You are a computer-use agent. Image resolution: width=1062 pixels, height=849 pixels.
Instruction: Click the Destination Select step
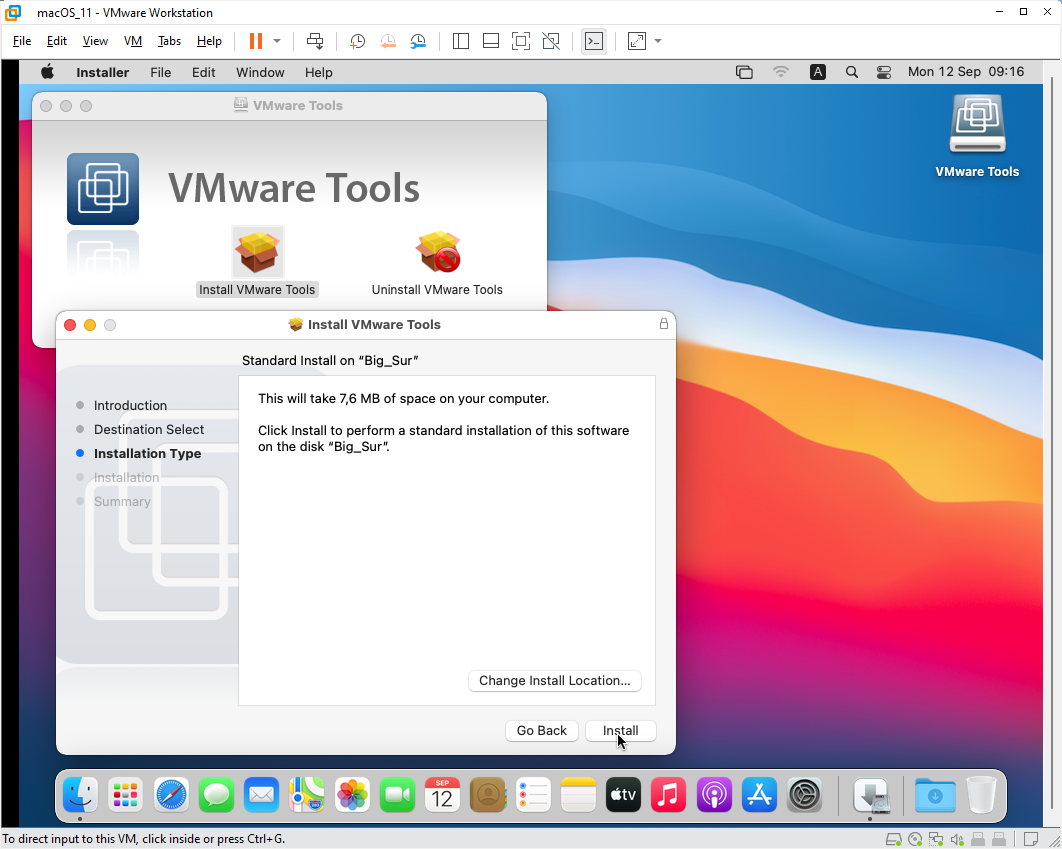point(149,429)
